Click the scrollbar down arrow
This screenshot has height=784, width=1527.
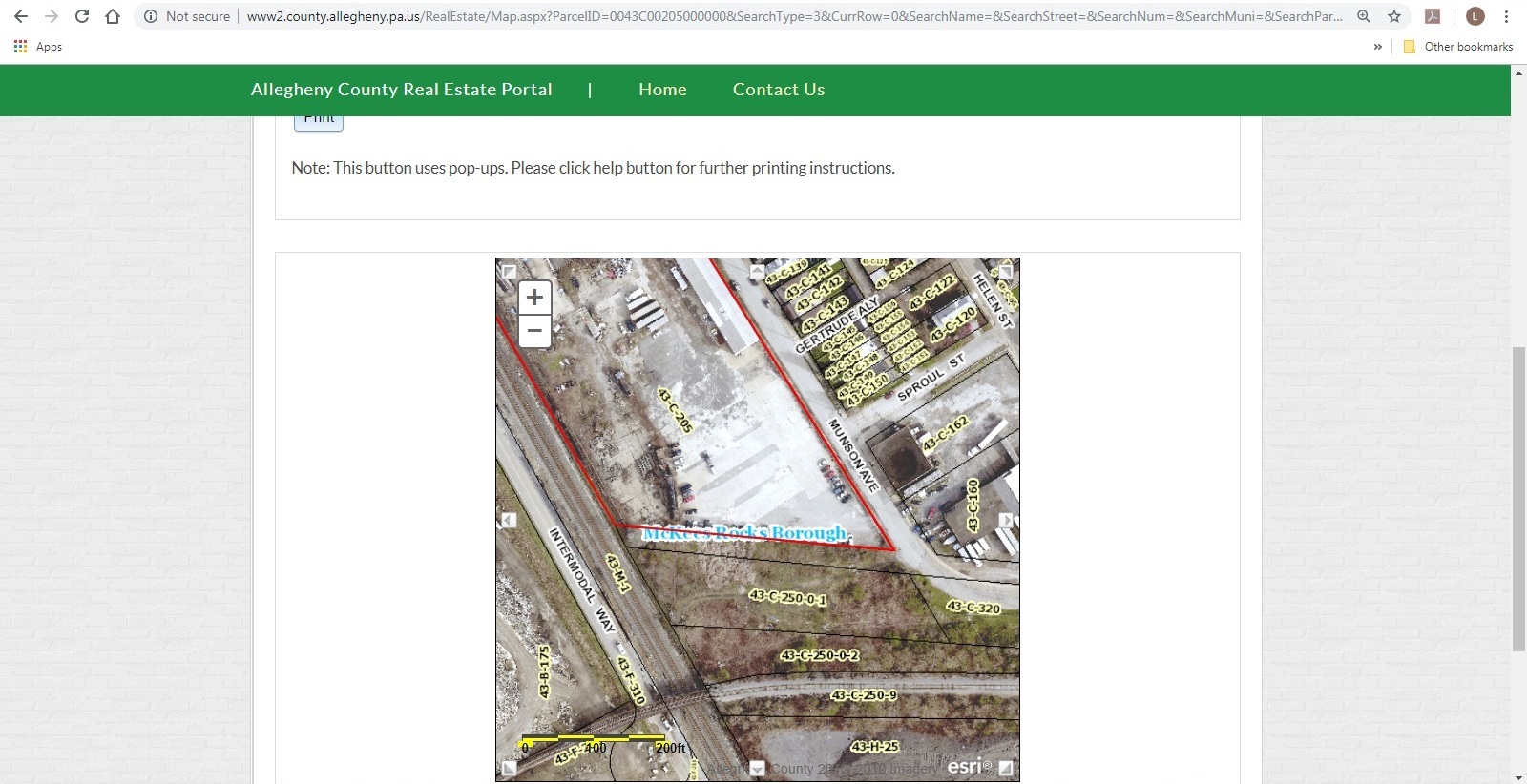pyautogui.click(x=1518, y=776)
